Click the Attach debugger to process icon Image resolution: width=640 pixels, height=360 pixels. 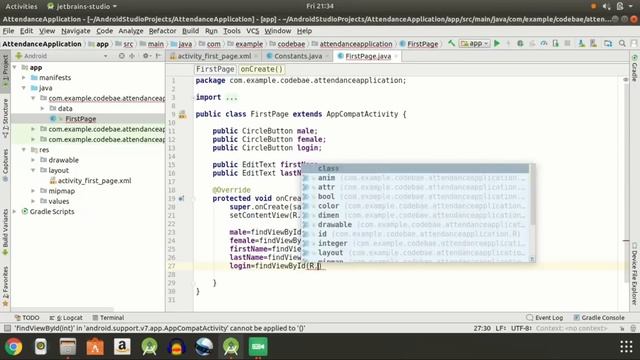556,43
